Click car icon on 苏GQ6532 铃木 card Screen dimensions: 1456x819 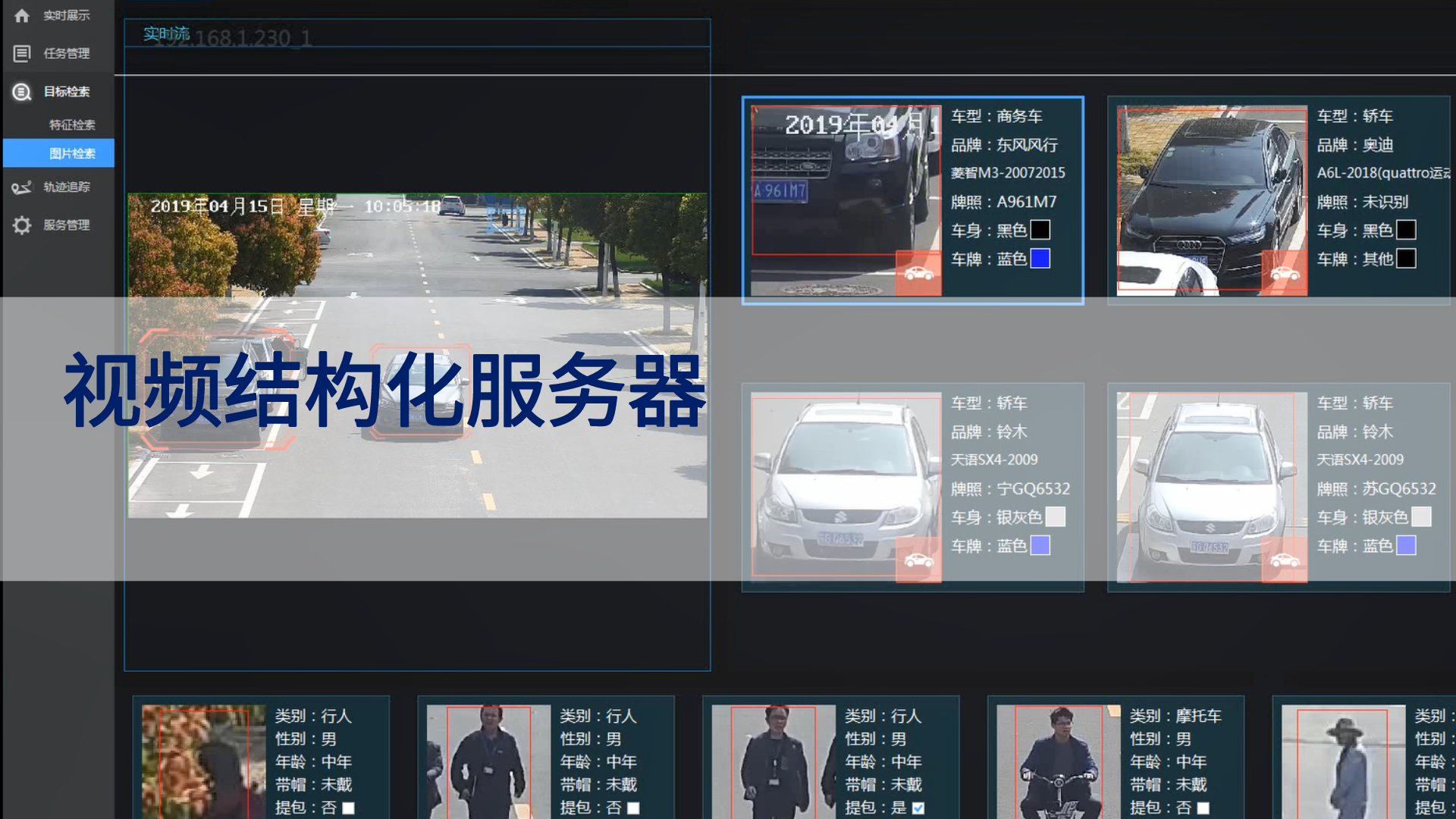click(x=1284, y=560)
